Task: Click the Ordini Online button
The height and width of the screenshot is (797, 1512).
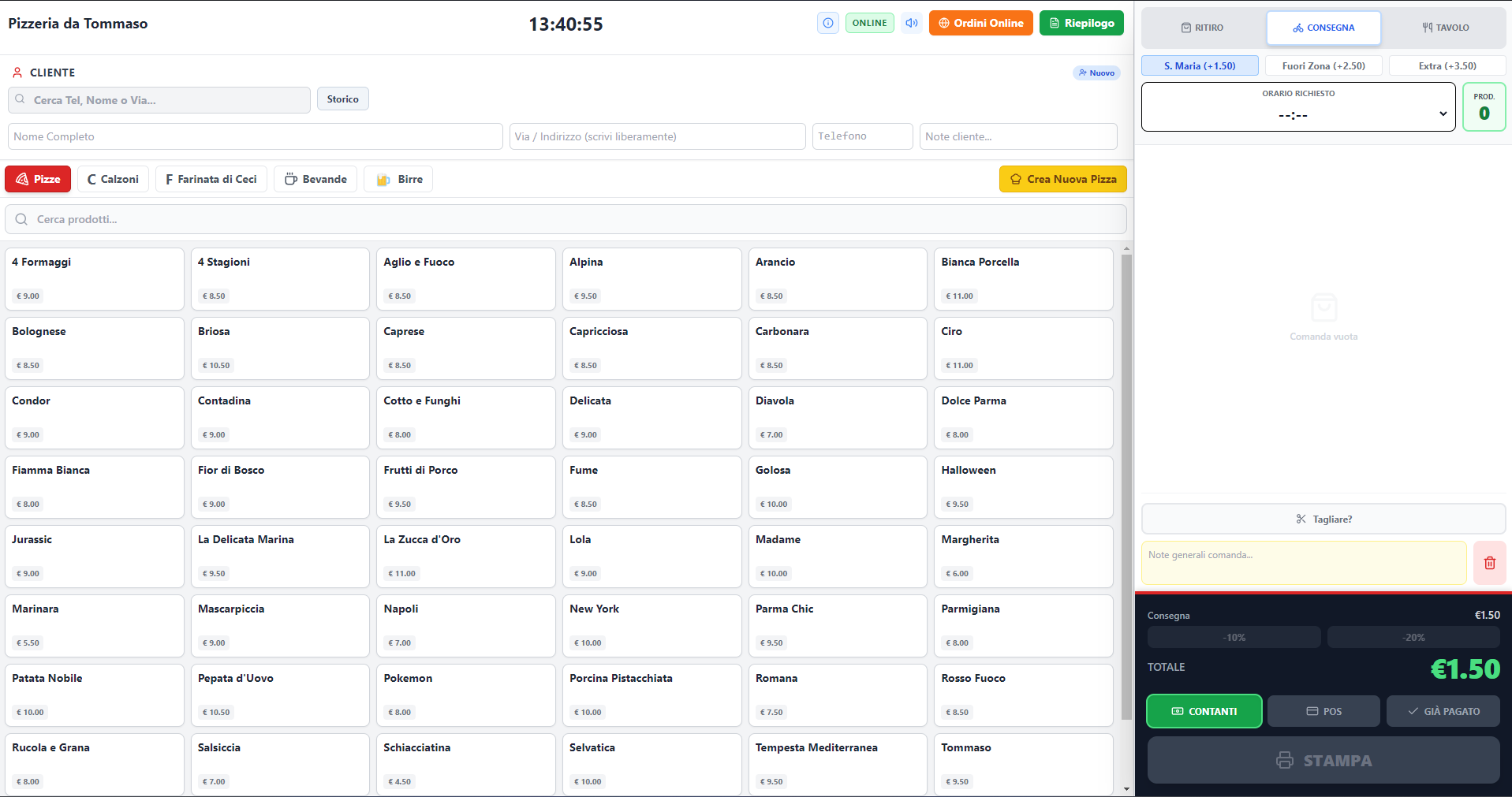Action: click(980, 23)
